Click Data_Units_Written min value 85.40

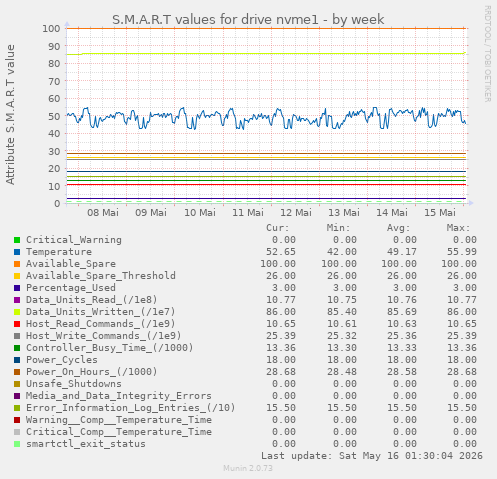[x=342, y=312]
